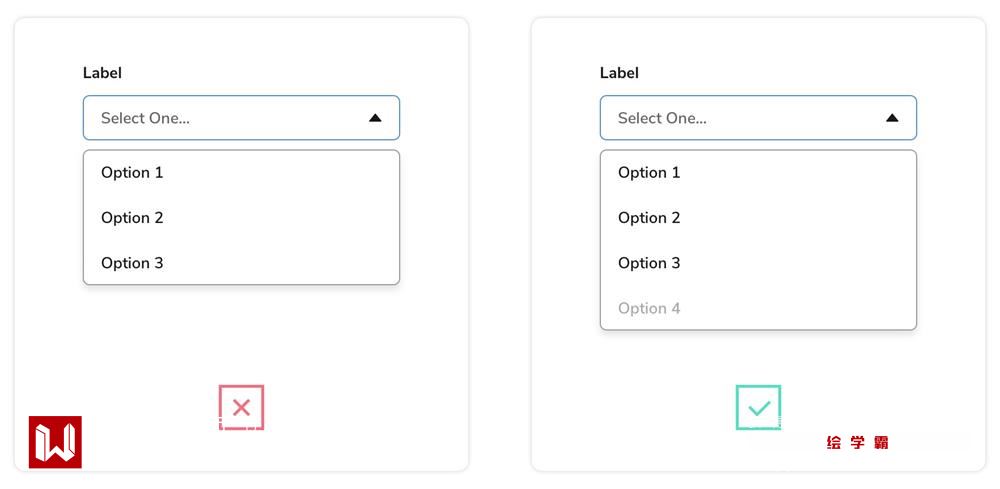Pick Option 2 in right list
Screen dimensions: 1000x489
649,218
